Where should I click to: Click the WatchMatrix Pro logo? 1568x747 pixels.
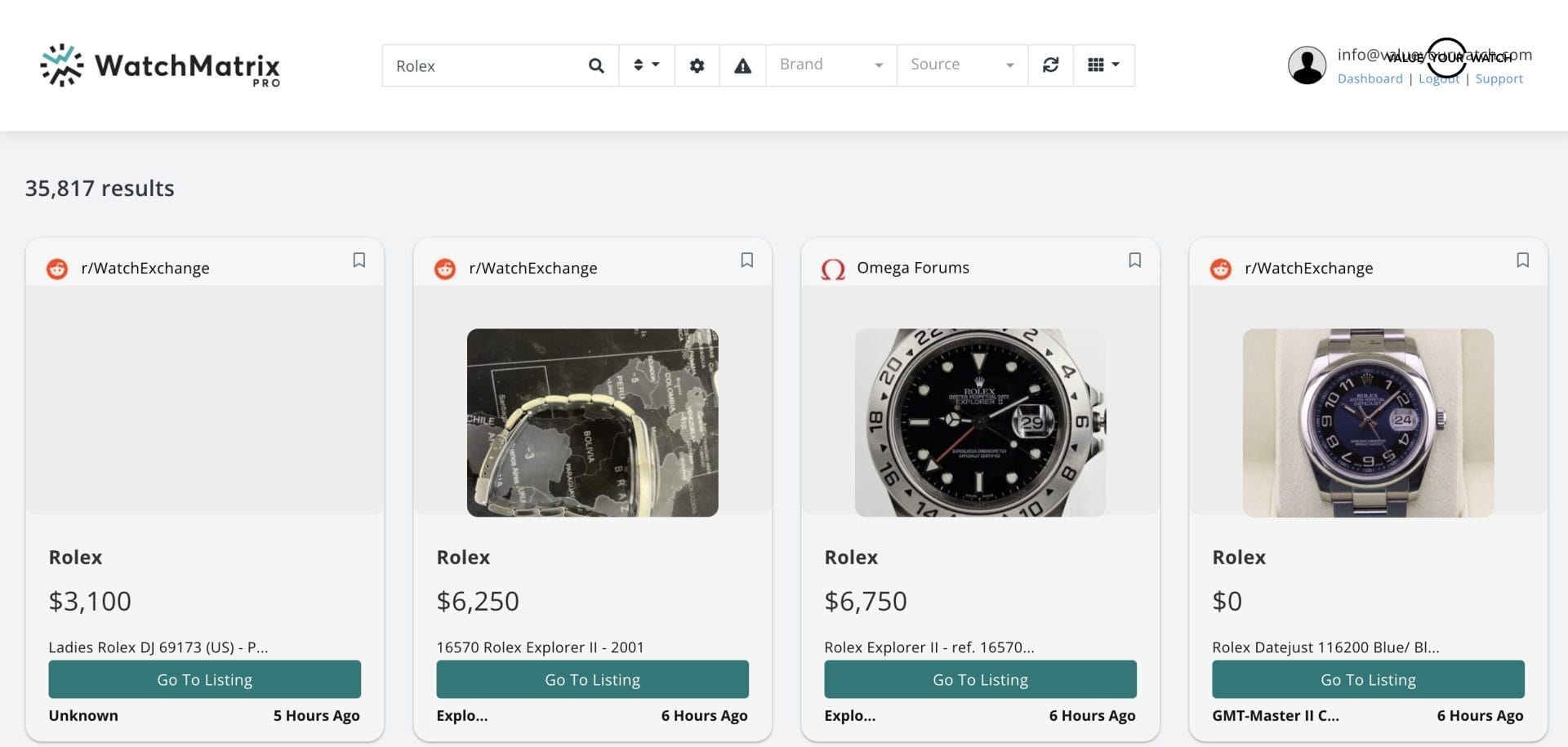[x=160, y=67]
